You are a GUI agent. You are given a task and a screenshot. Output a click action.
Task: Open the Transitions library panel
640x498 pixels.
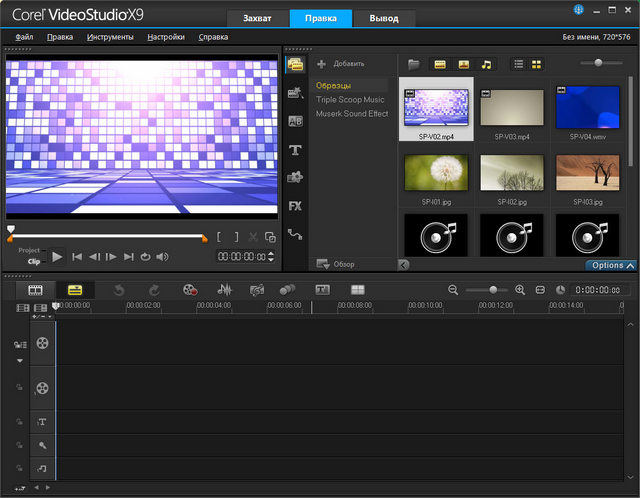click(x=295, y=121)
